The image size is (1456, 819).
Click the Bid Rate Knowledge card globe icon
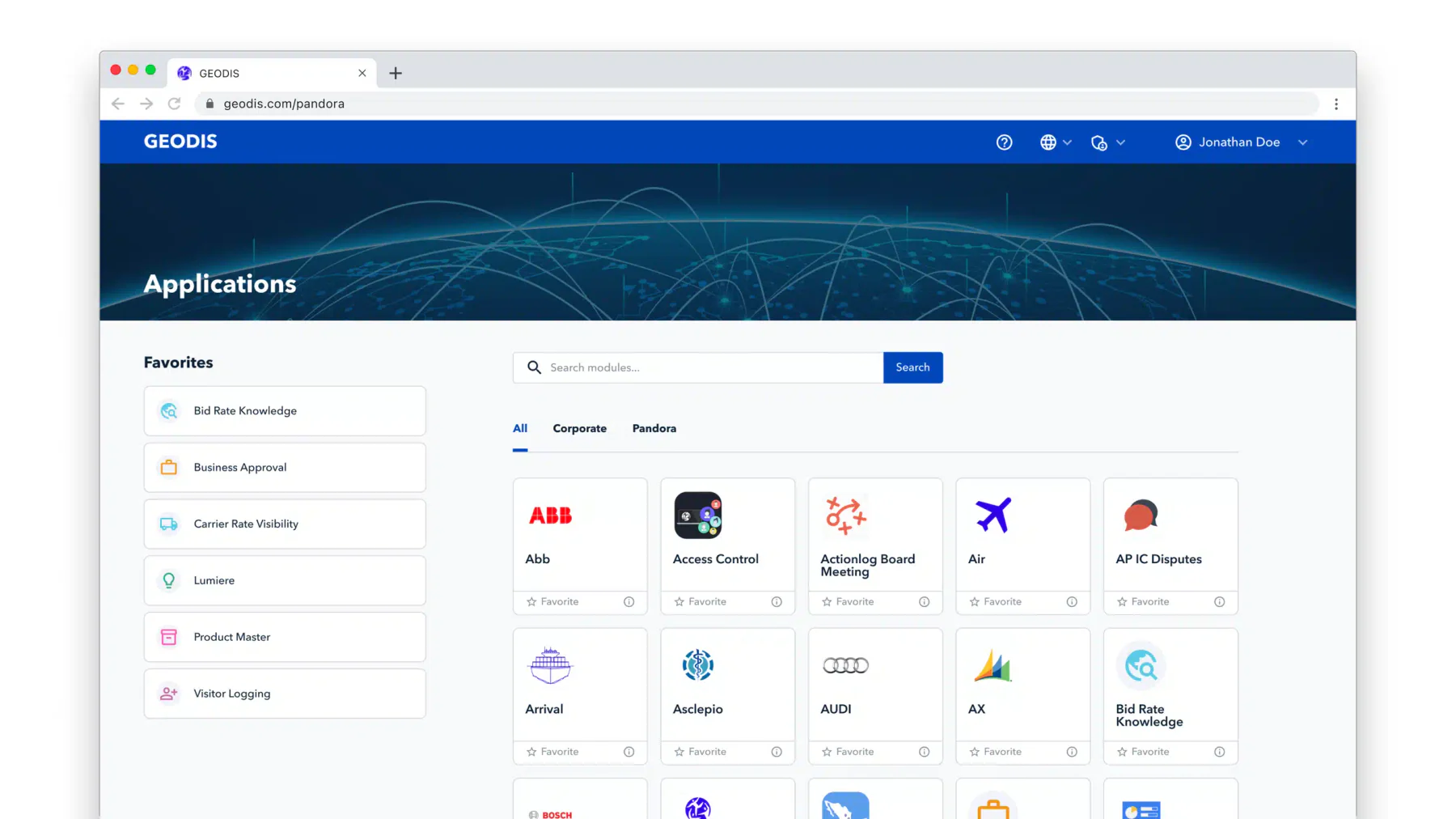tap(1141, 665)
